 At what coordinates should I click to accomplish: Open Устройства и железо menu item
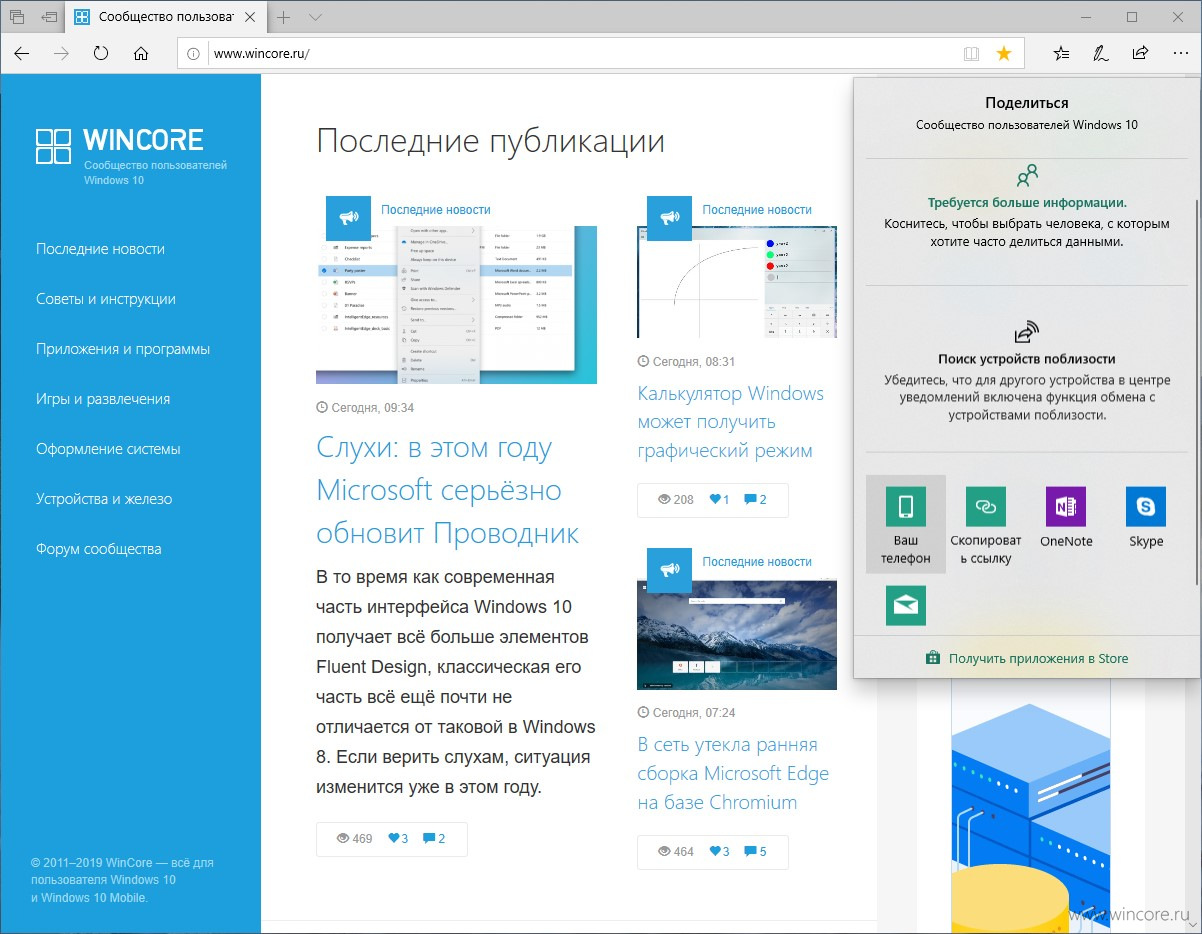pos(104,499)
